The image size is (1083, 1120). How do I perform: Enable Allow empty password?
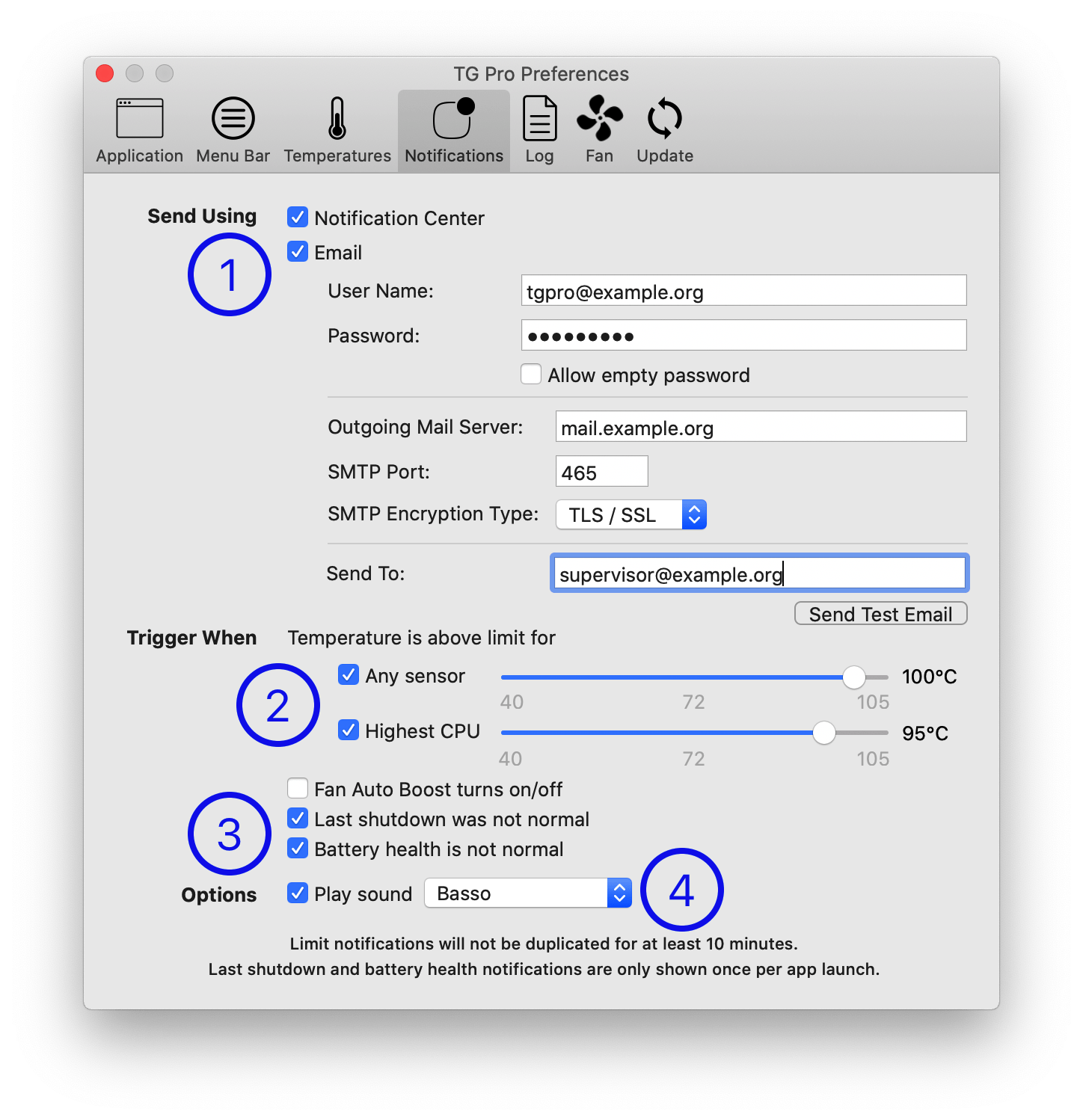(x=531, y=374)
